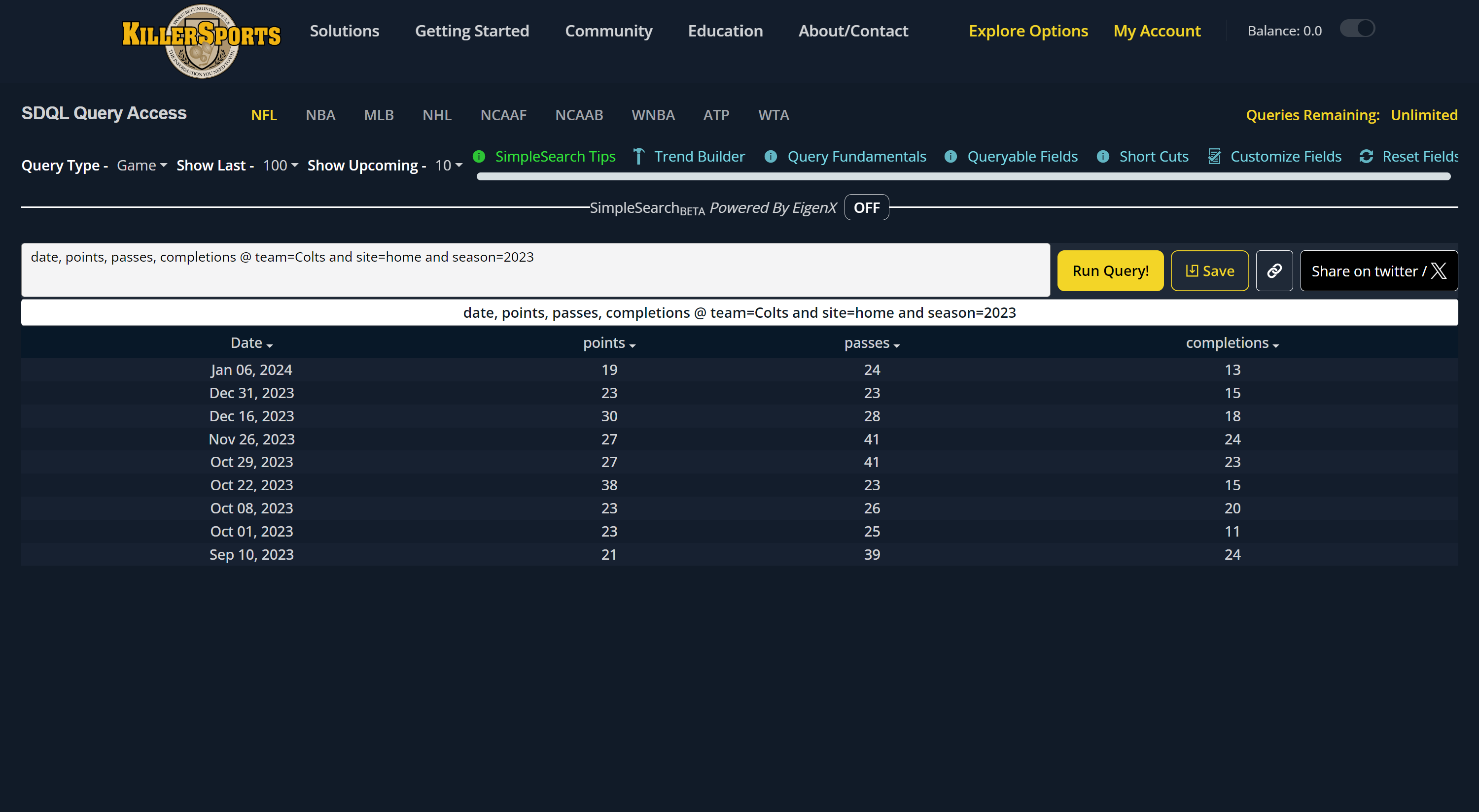Image resolution: width=1479 pixels, height=812 pixels.
Task: Open the Show Upcoming 10 dropdown
Action: click(449, 166)
